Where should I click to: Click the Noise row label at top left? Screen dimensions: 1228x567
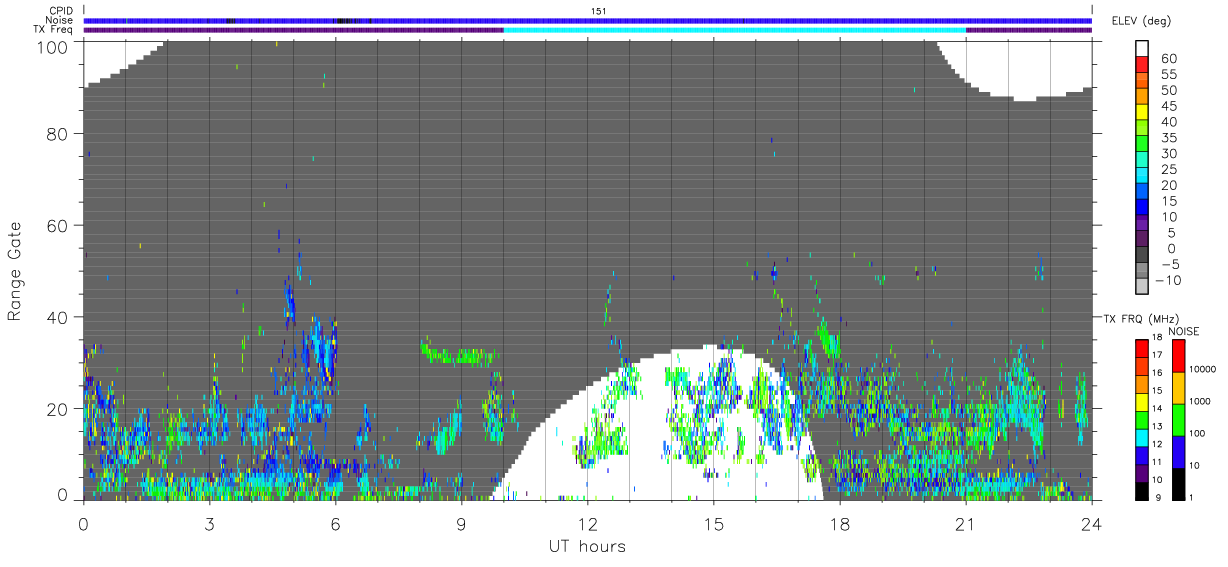(61, 20)
